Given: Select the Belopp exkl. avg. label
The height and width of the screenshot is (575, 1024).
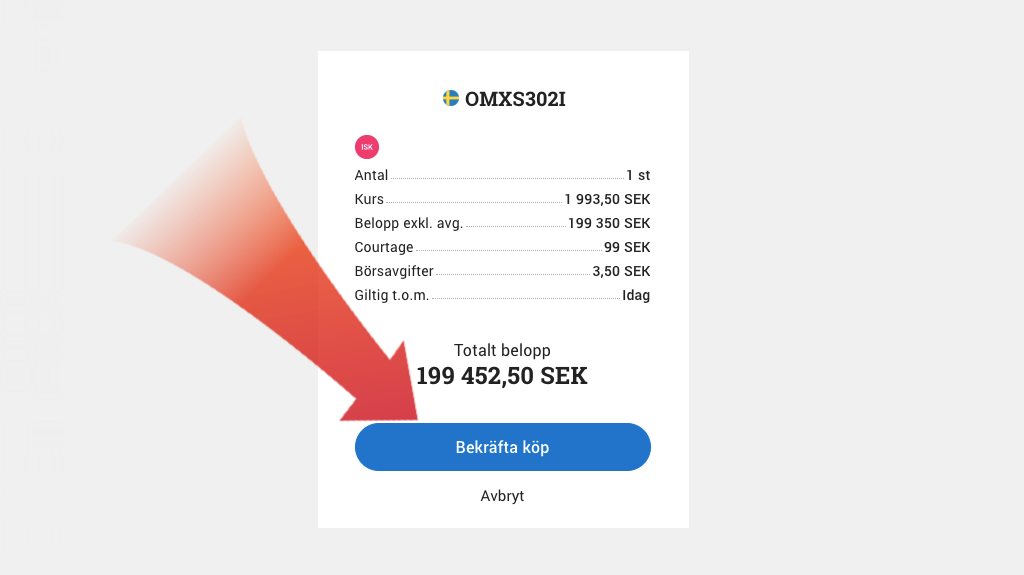Looking at the screenshot, I should pos(408,223).
